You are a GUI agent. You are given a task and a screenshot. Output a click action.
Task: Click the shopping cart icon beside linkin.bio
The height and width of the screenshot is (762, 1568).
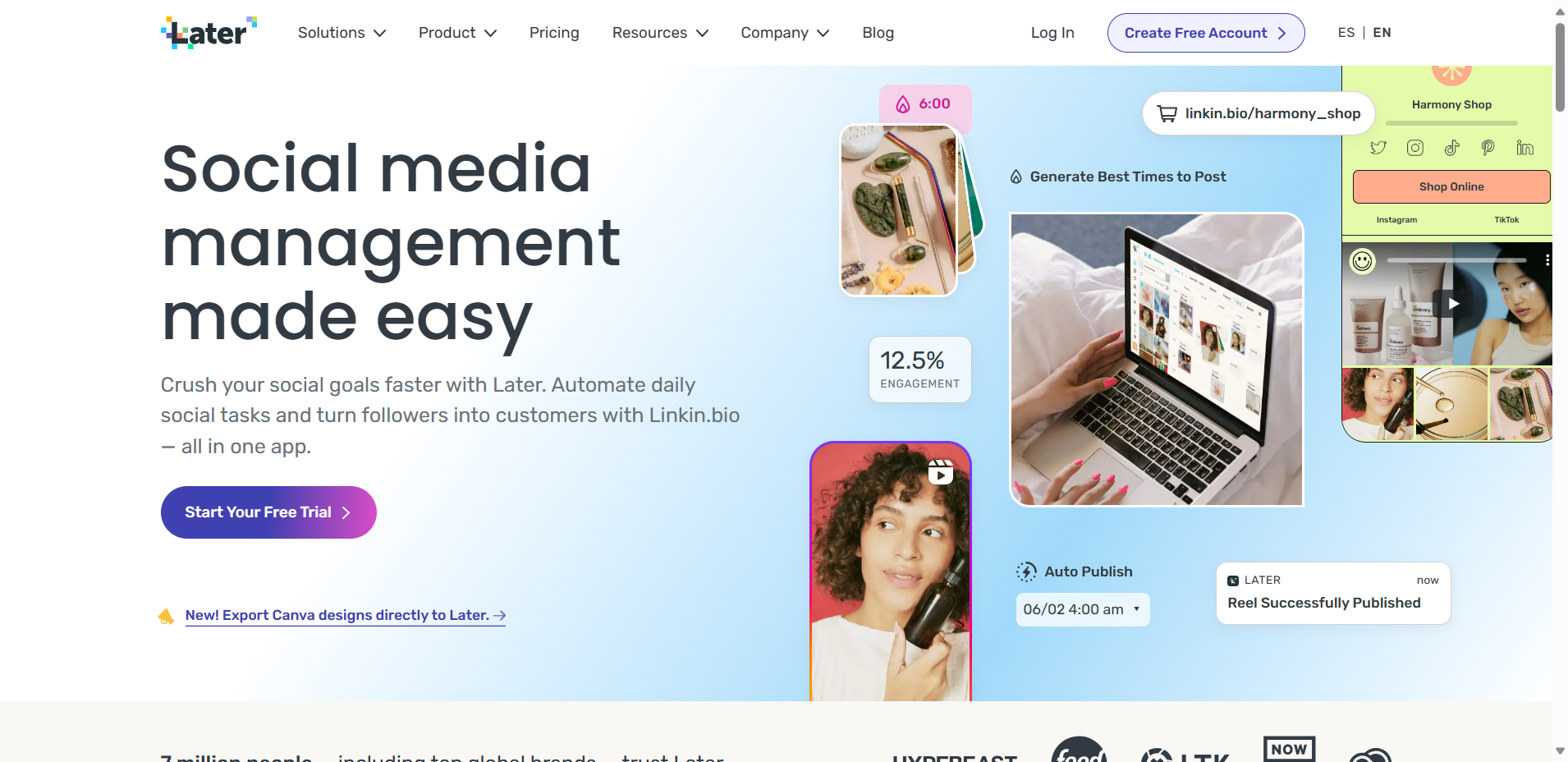(x=1167, y=113)
